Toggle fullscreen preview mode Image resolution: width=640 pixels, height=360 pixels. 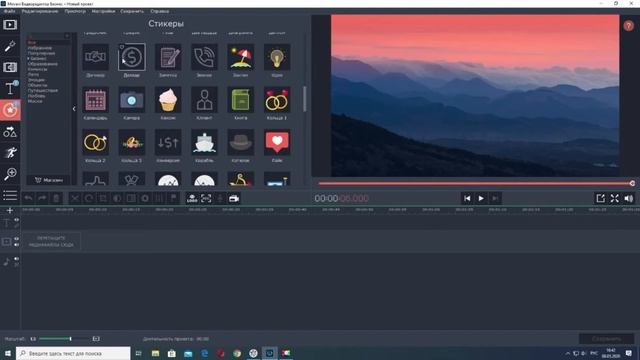point(615,198)
